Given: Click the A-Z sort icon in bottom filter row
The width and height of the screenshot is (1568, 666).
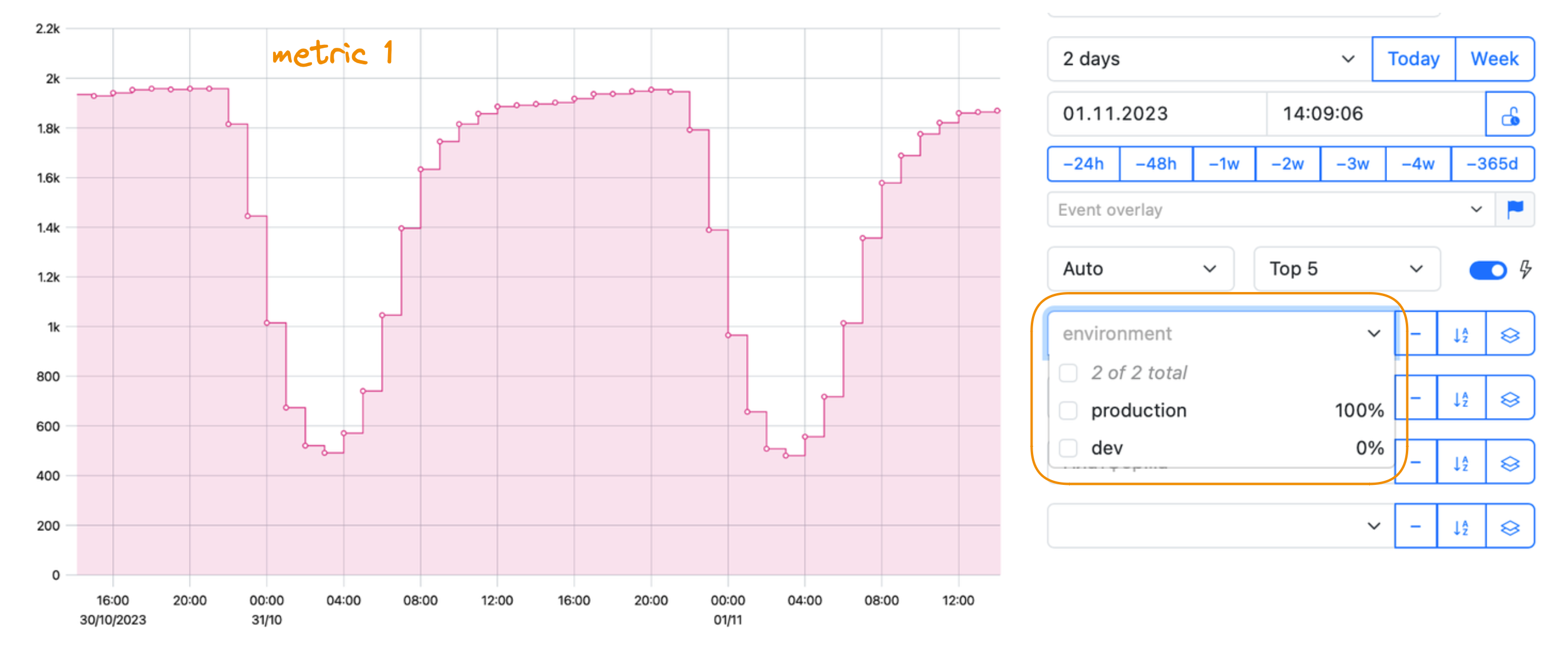Looking at the screenshot, I should click(x=1461, y=527).
